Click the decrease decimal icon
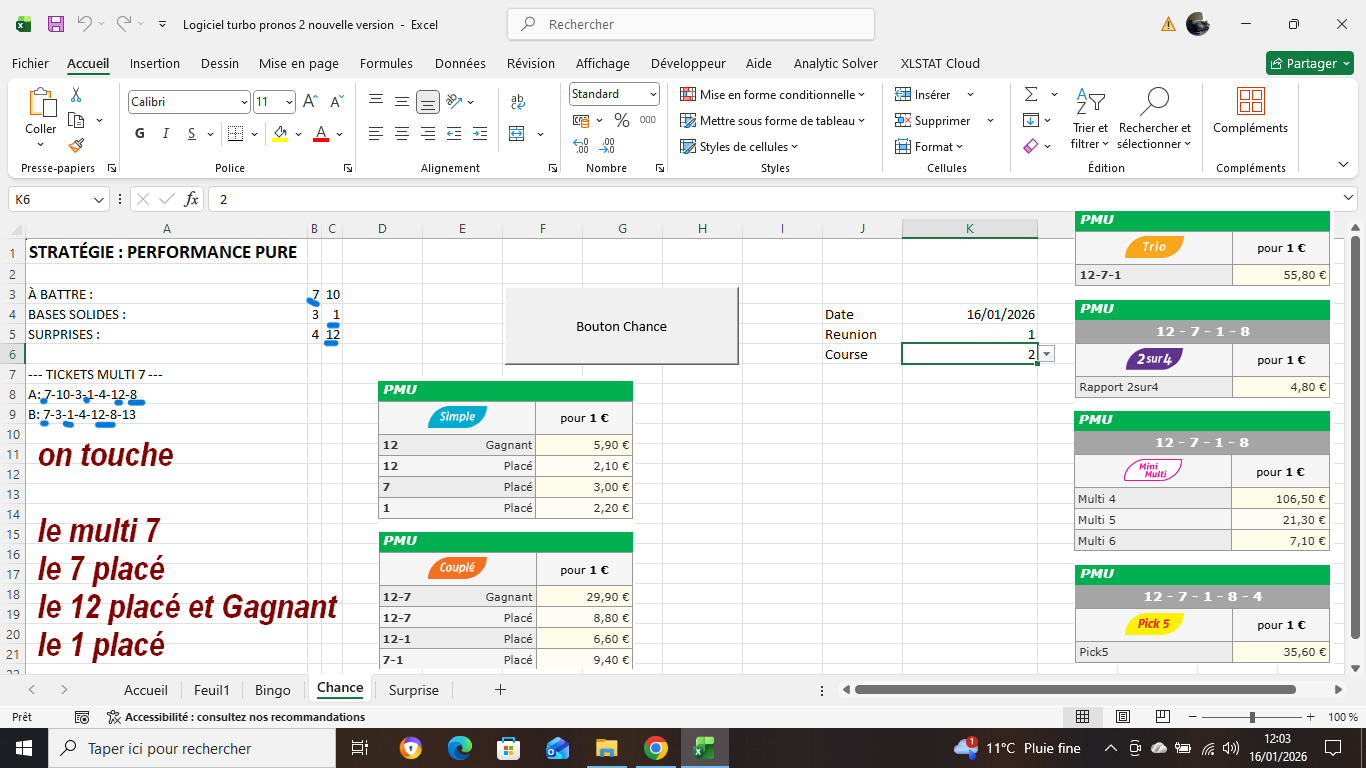This screenshot has height=768, width=1366. tap(607, 146)
